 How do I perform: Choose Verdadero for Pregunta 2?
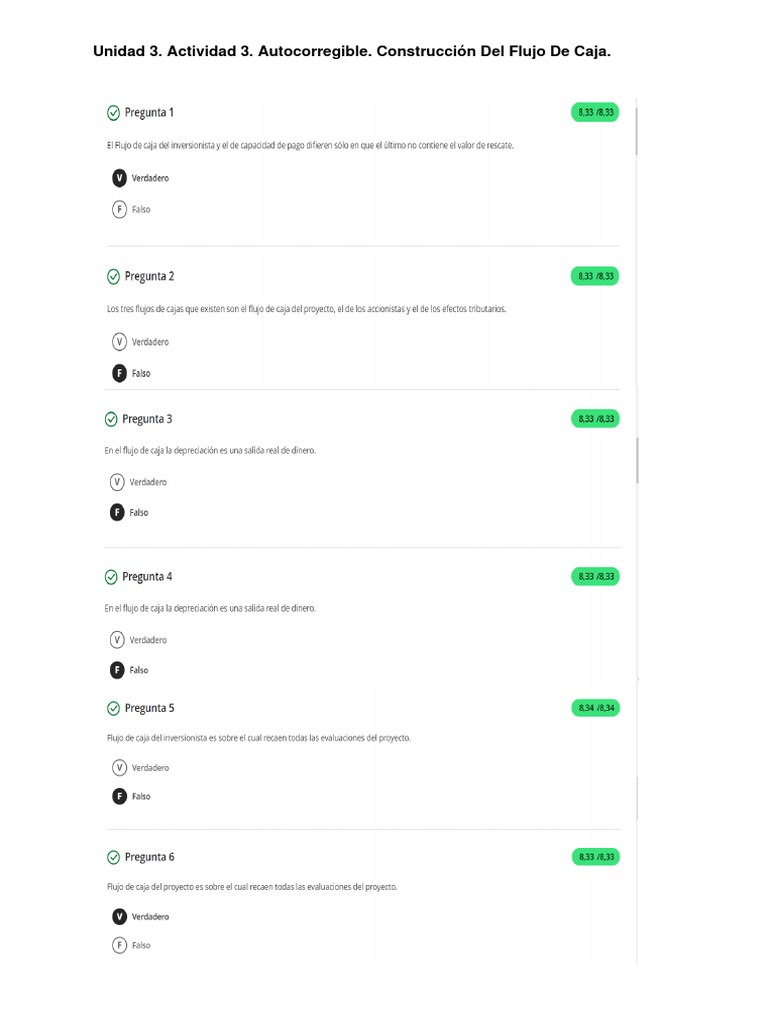coord(120,342)
